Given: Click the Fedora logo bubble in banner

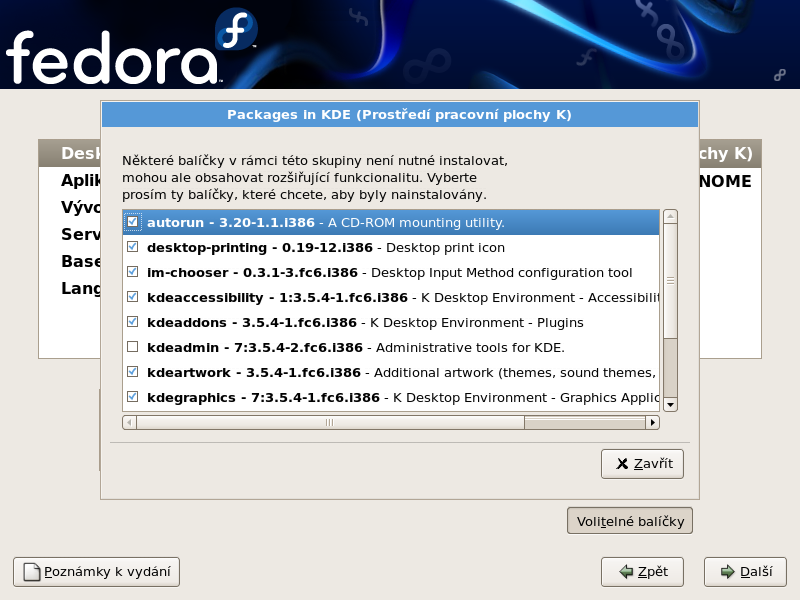Looking at the screenshot, I should 236,29.
